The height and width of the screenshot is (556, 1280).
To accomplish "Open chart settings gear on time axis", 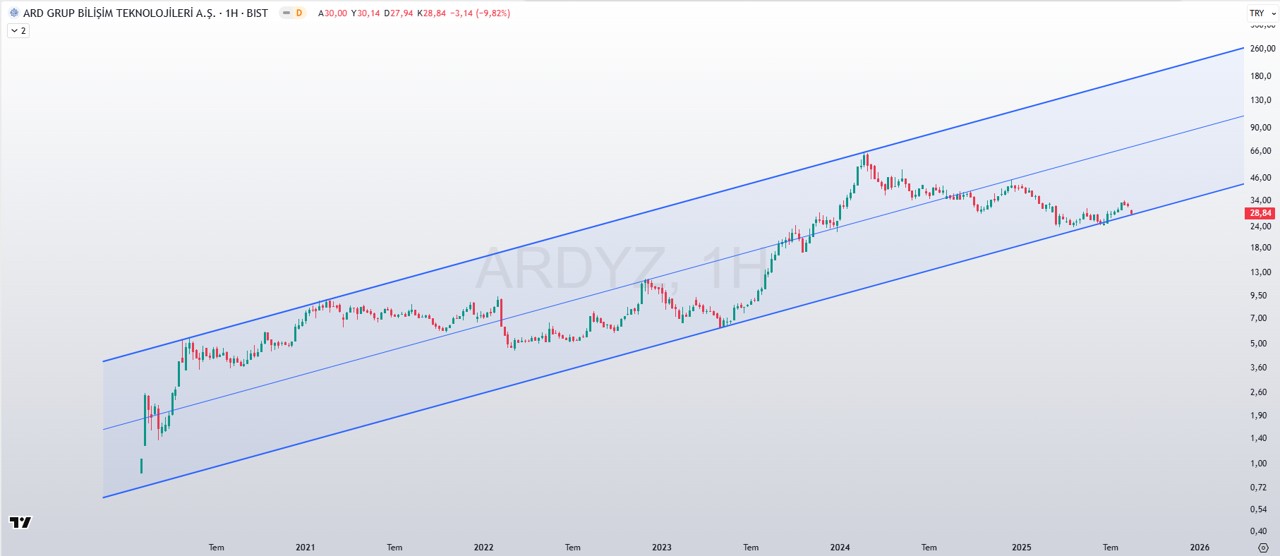I will tap(1262, 547).
